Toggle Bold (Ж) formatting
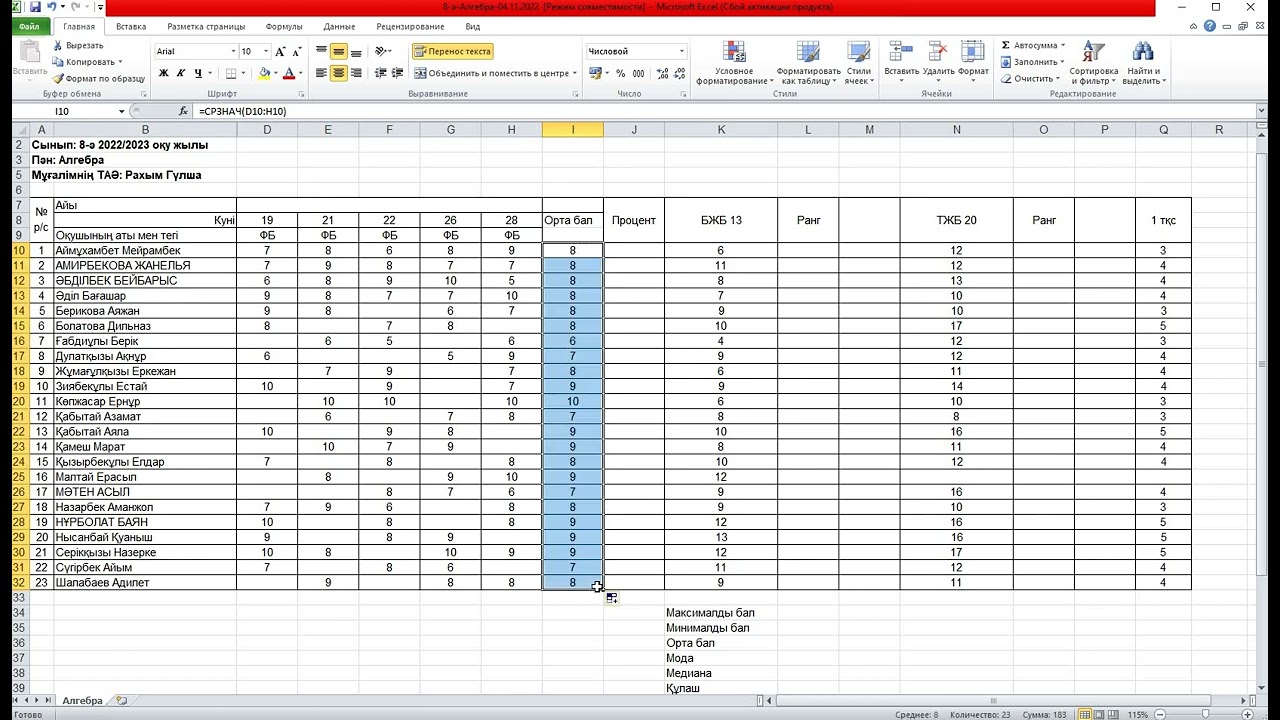 [163, 73]
